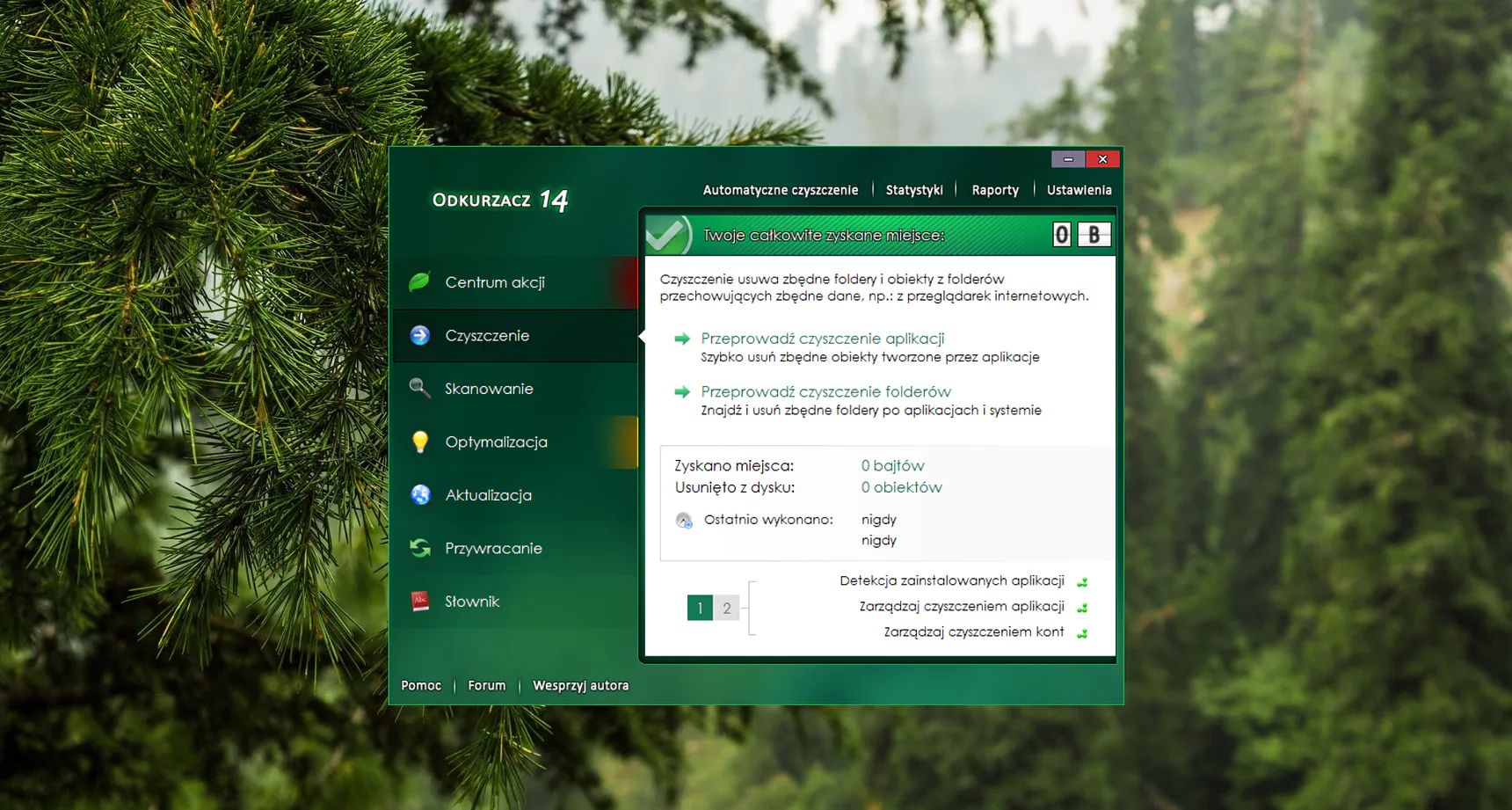Show Statystyki from the top bar
The width and height of the screenshot is (1512, 810).
[x=914, y=190]
